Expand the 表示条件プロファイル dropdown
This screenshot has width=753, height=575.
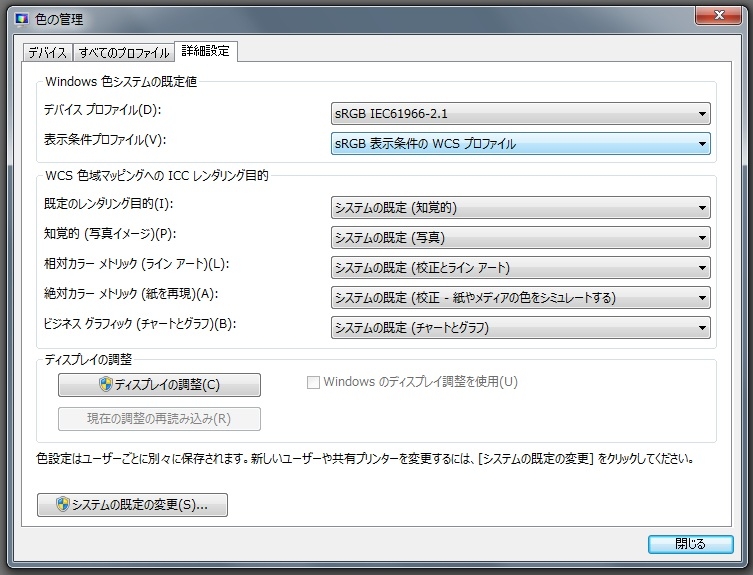pos(521,144)
